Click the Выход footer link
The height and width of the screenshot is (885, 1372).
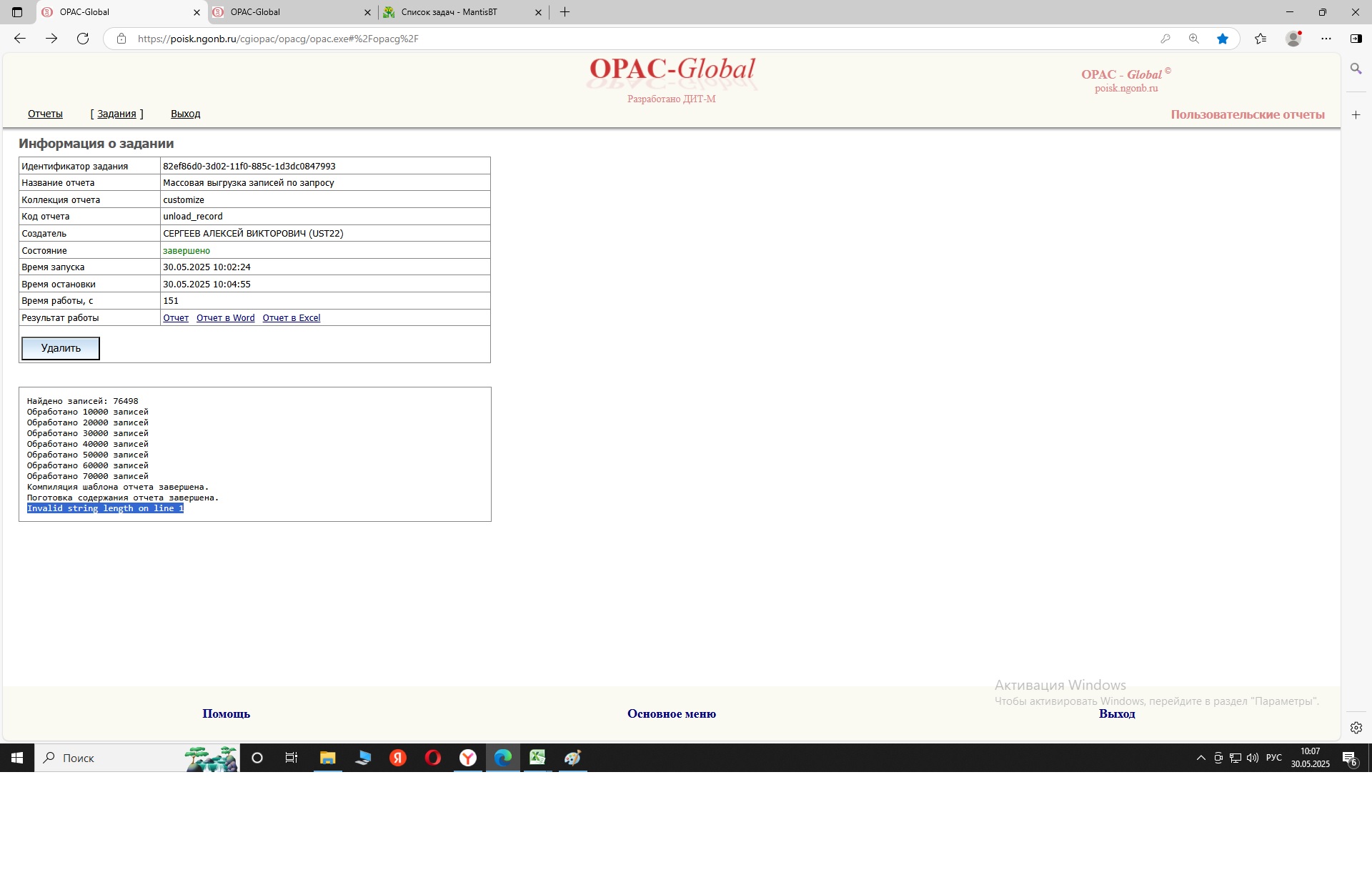pyautogui.click(x=1117, y=713)
